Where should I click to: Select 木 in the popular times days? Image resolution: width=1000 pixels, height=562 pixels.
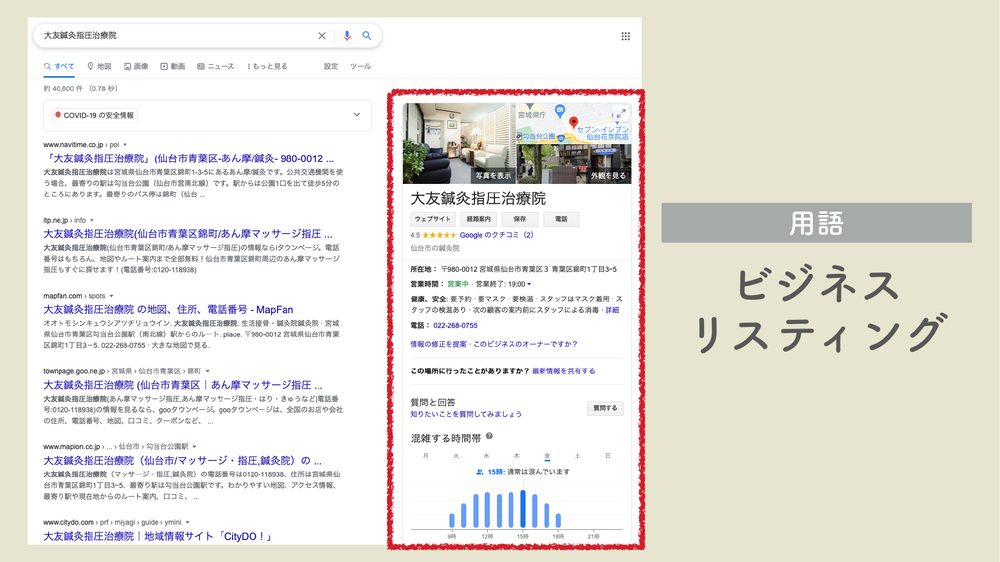pos(517,456)
